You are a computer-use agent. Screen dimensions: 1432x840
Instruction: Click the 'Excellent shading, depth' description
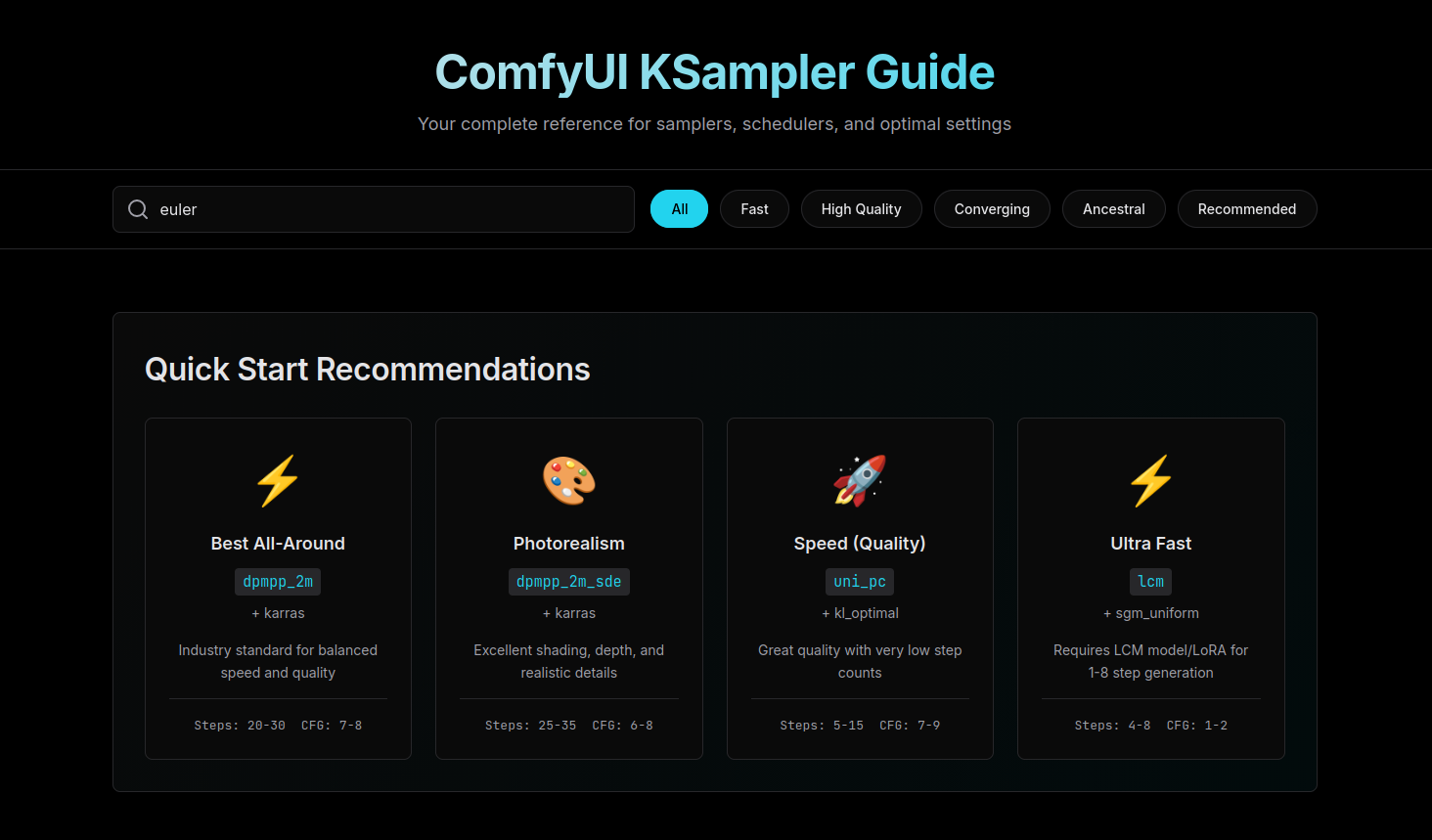569,661
